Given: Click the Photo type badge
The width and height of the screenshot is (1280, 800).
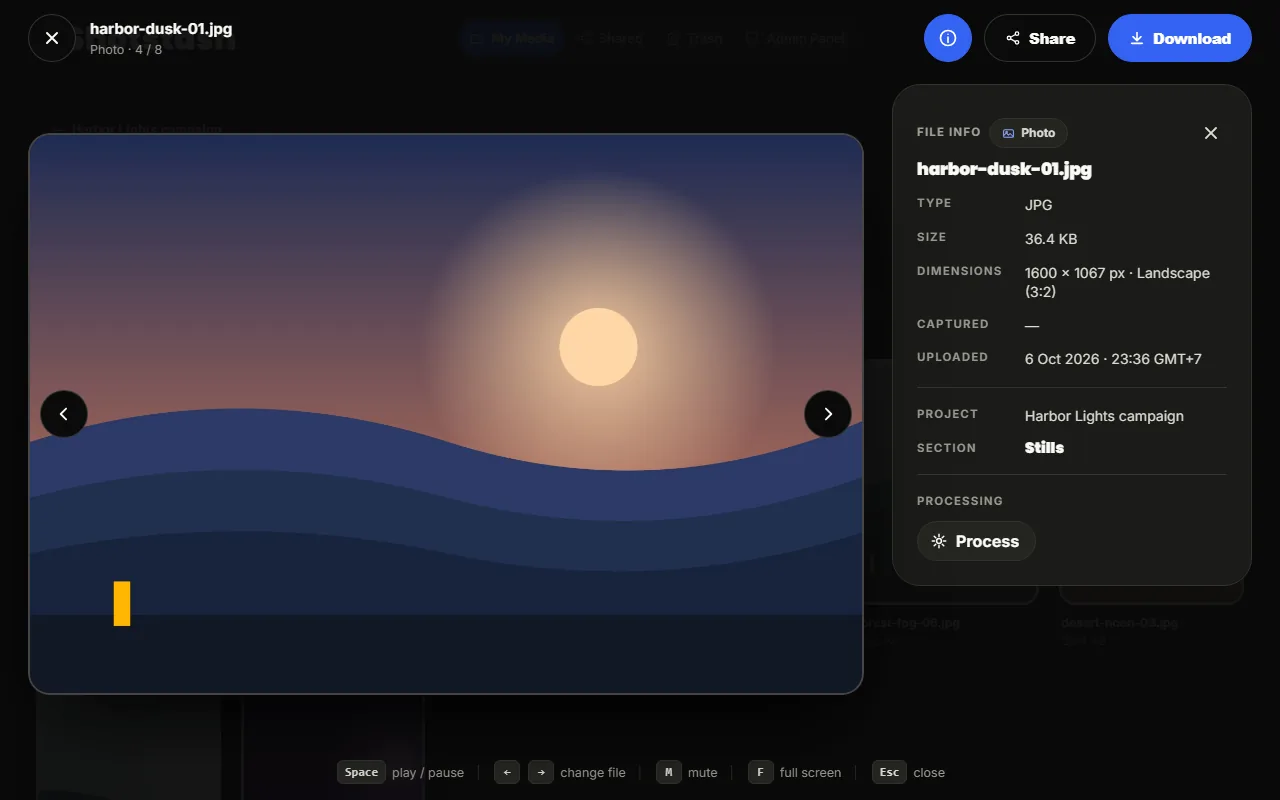Looking at the screenshot, I should pos(1029,133).
